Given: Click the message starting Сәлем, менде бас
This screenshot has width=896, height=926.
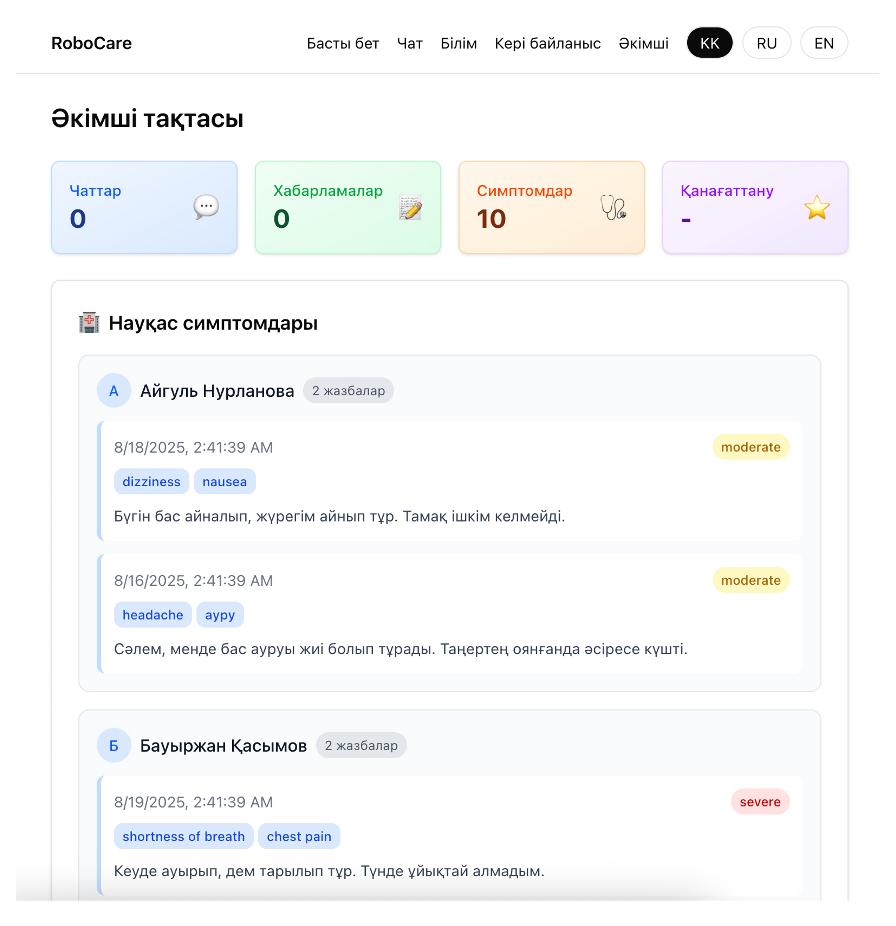Looking at the screenshot, I should [x=400, y=649].
